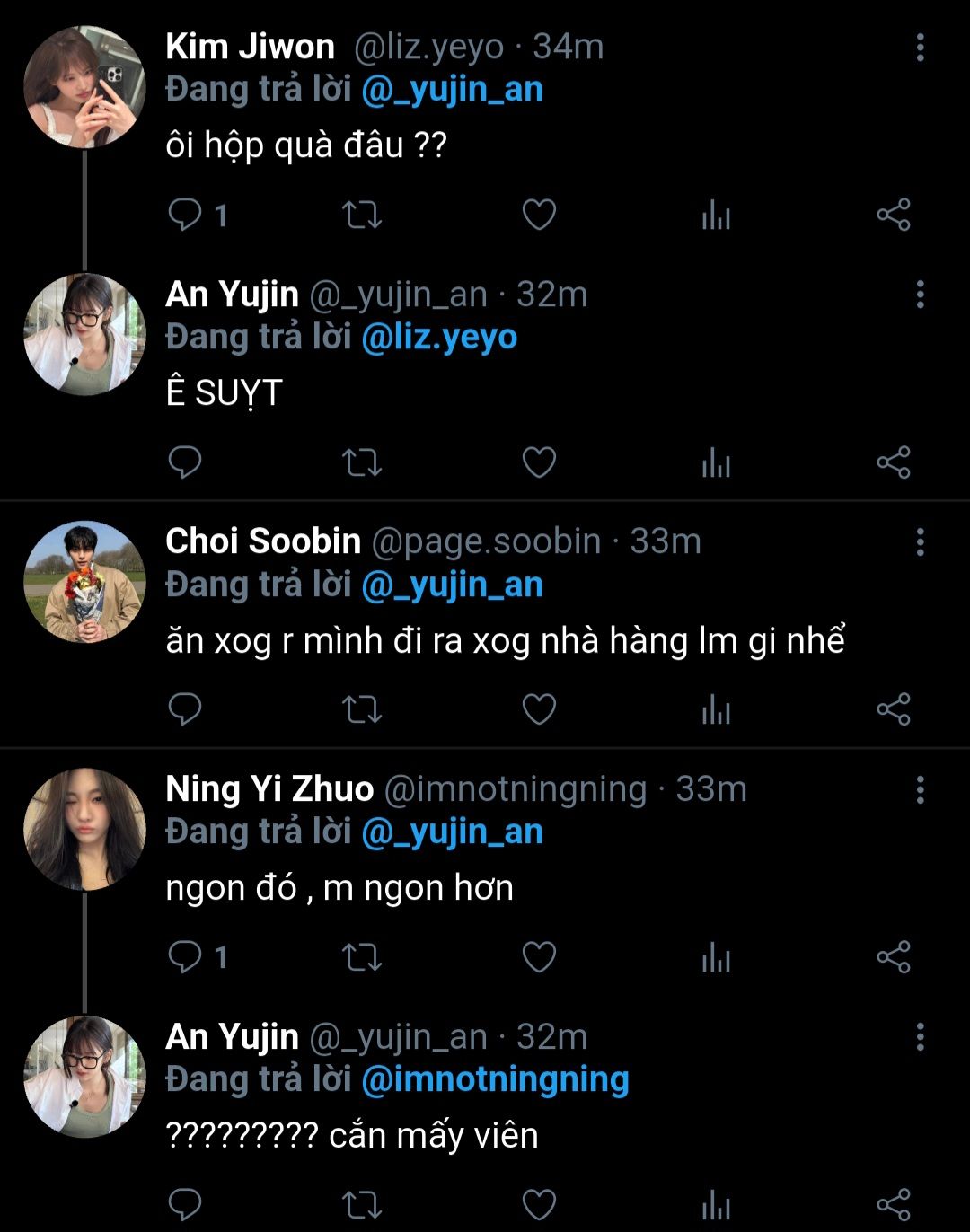View analytics on An Yujin's "Ê SUỴT" tweet
This screenshot has width=970, height=1232.
(x=716, y=463)
